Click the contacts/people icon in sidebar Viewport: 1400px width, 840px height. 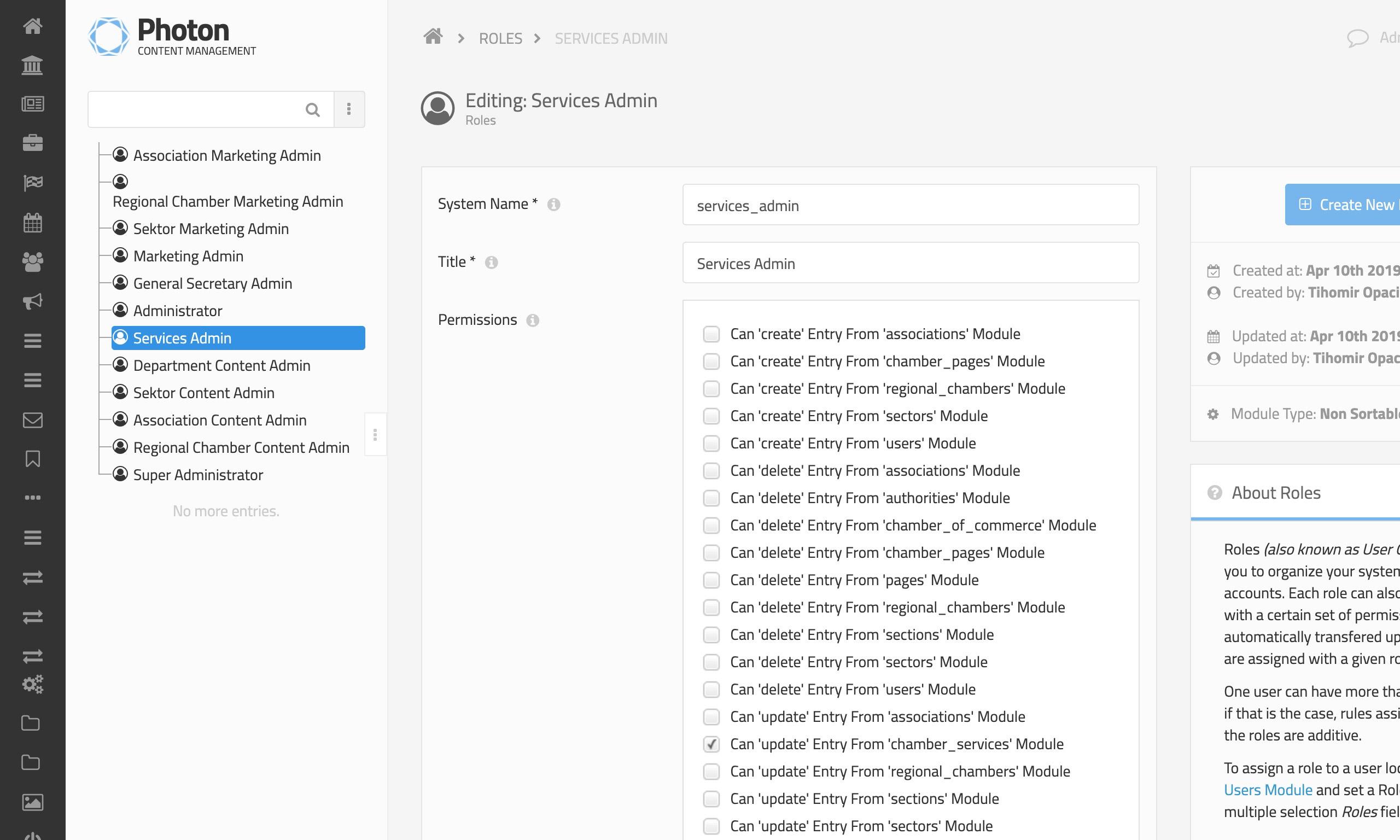click(x=33, y=262)
